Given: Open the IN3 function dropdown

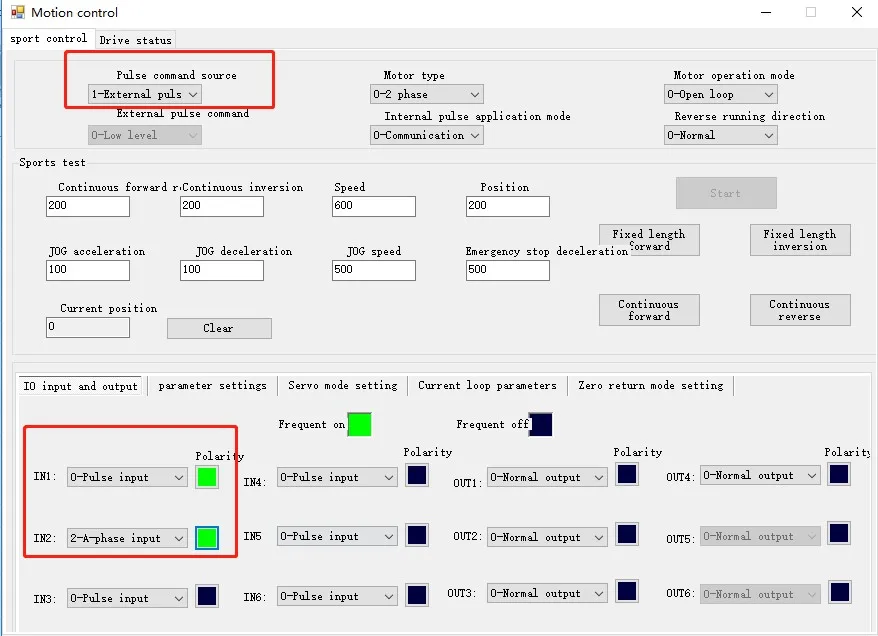Looking at the screenshot, I should (127, 598).
